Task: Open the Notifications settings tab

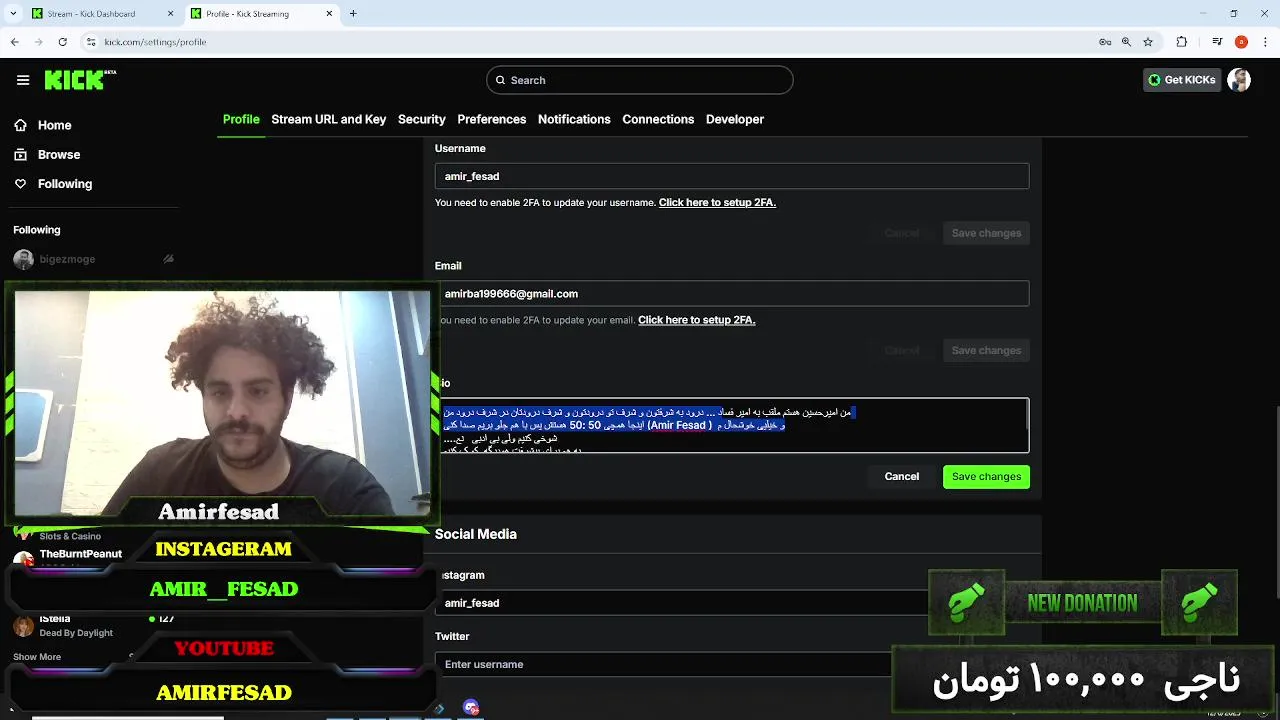Action: pos(574,119)
